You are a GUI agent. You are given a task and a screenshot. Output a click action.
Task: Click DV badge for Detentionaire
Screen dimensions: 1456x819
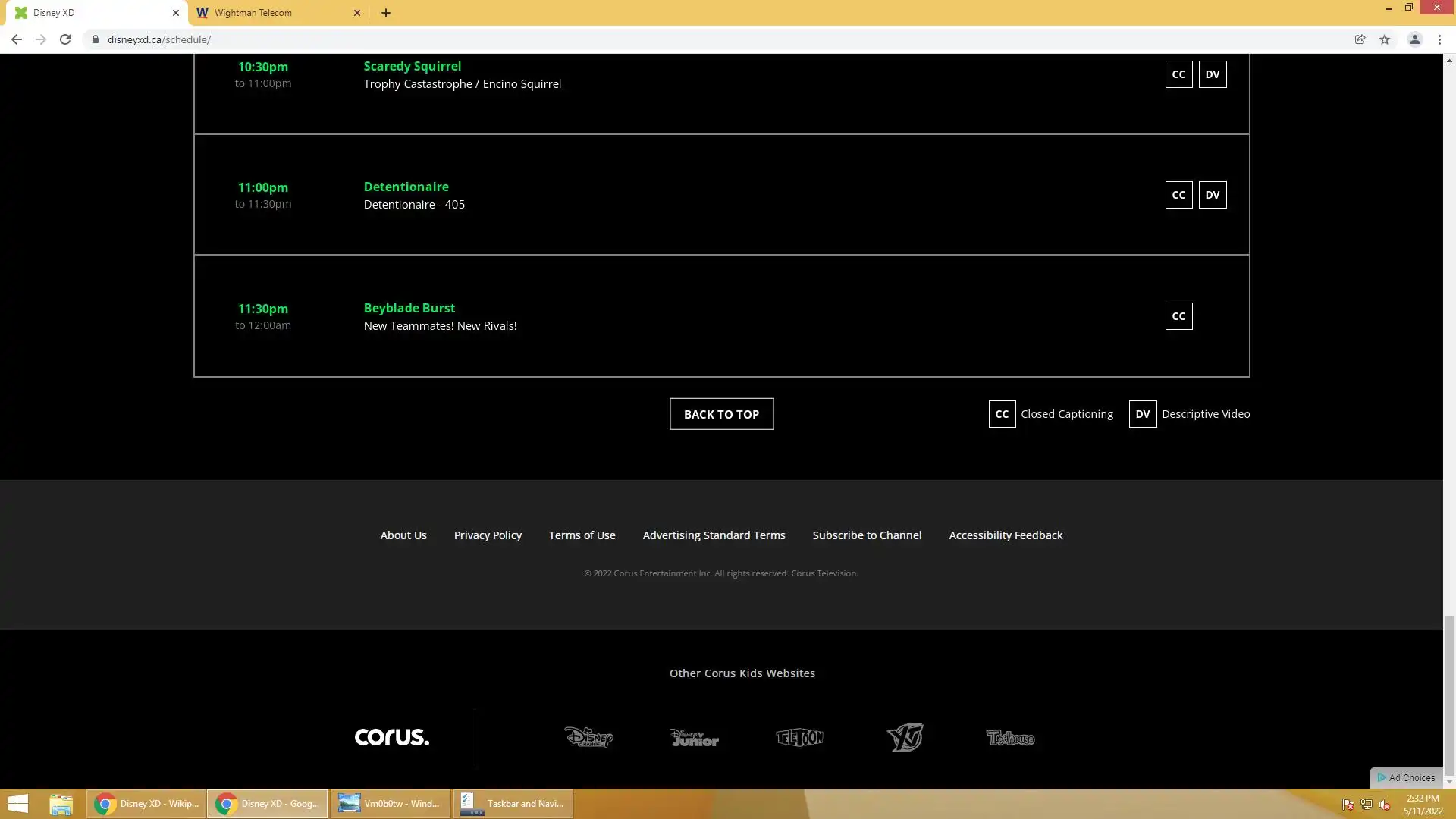pyautogui.click(x=1212, y=195)
